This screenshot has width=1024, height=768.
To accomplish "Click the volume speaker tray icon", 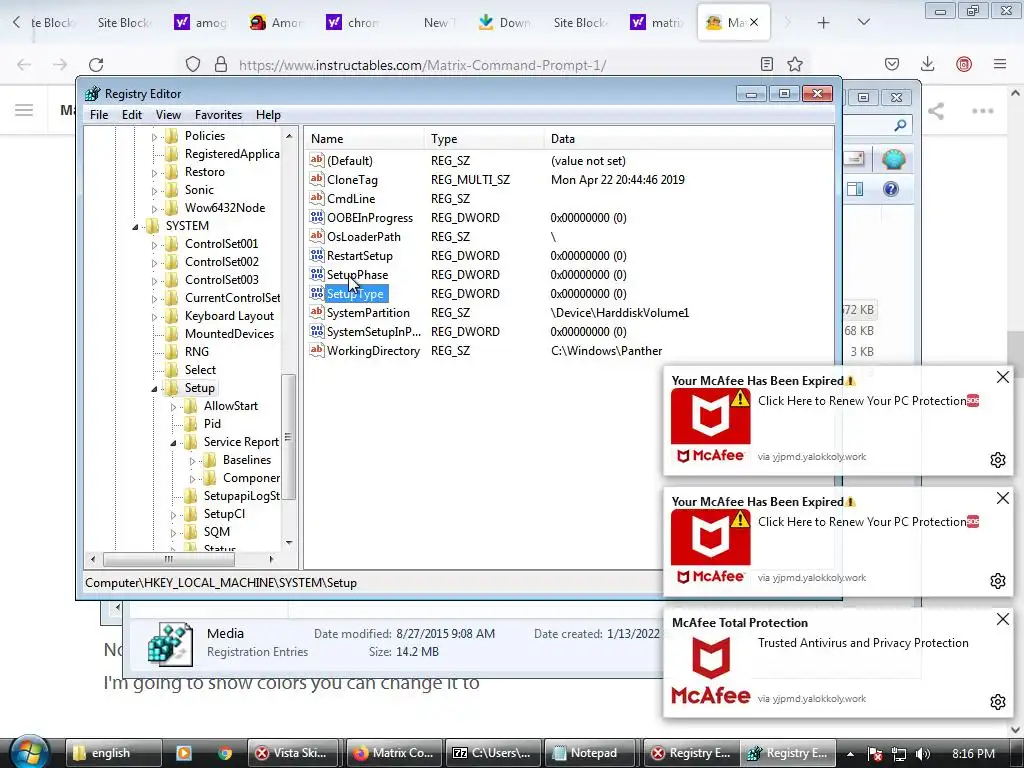I will point(923,754).
